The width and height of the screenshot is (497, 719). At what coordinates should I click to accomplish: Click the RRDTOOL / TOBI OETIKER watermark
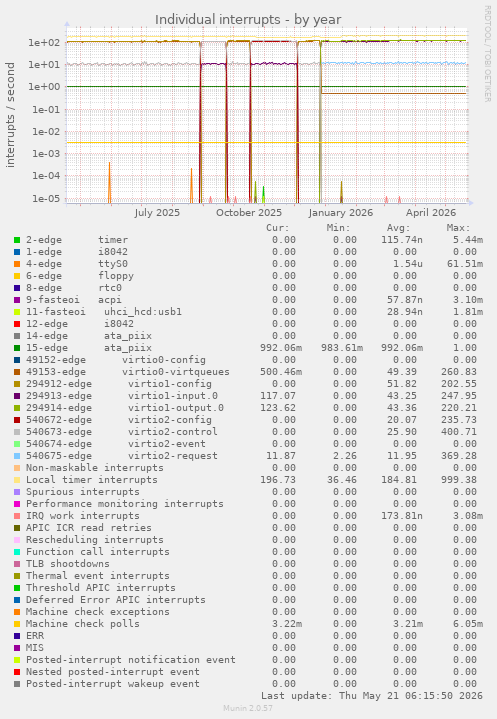487,54
